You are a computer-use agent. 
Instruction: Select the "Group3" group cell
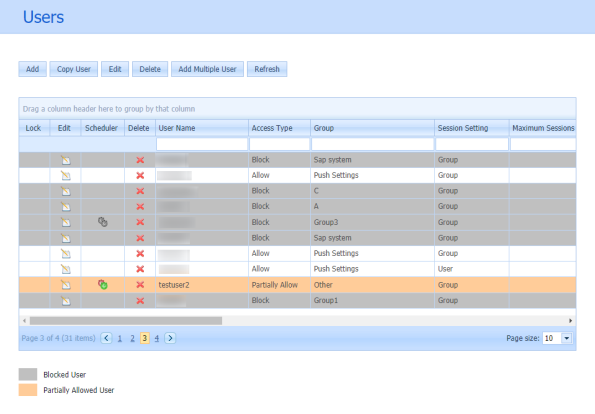click(372, 222)
